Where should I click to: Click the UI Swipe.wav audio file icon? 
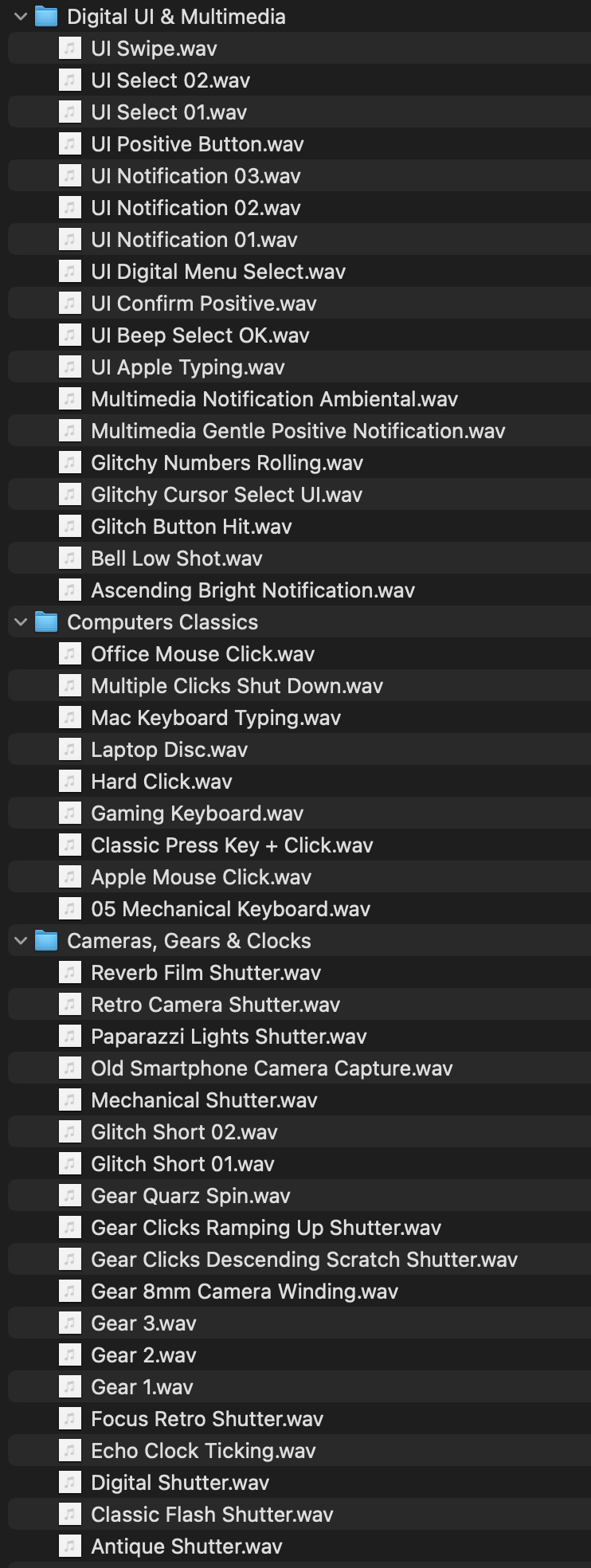pyautogui.click(x=70, y=49)
